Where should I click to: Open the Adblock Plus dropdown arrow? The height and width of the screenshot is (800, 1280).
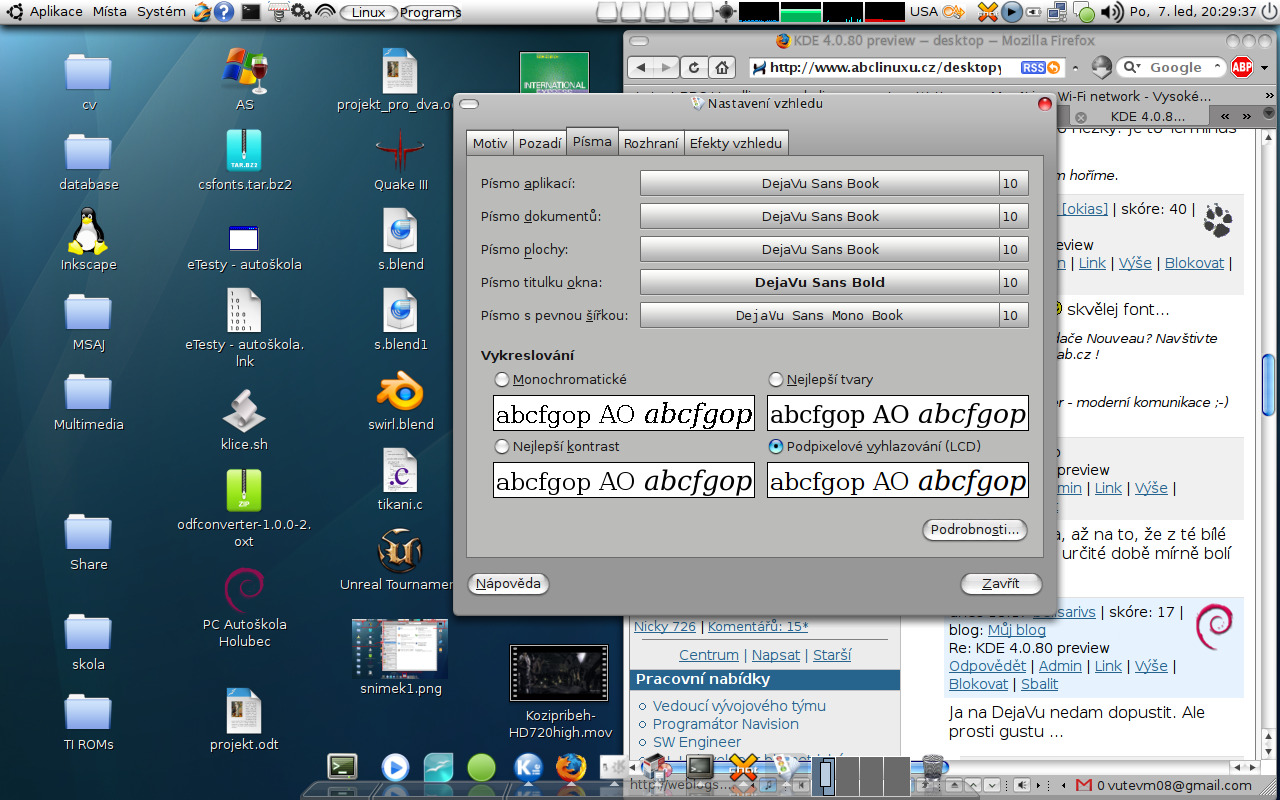(1265, 68)
